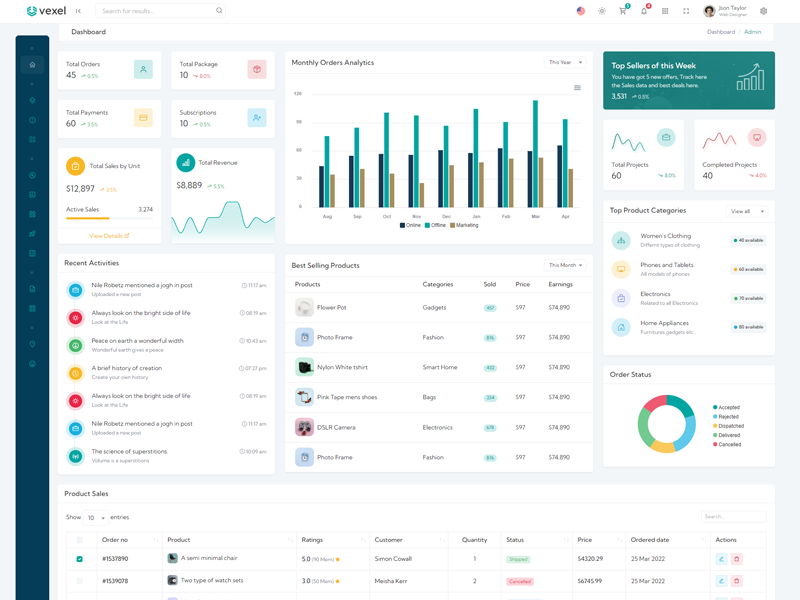The width and height of the screenshot is (800, 600).
Task: Open settings gear in top right
Action: pos(764,11)
